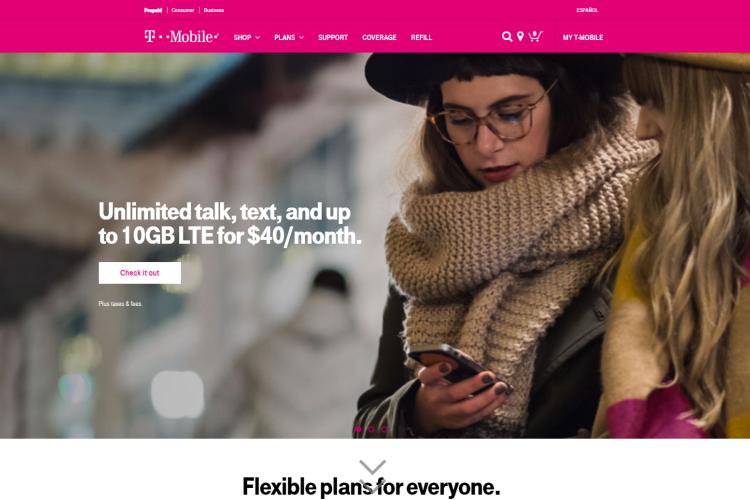
Task: Click the scroll-down chevron below the hero
Action: click(372, 467)
